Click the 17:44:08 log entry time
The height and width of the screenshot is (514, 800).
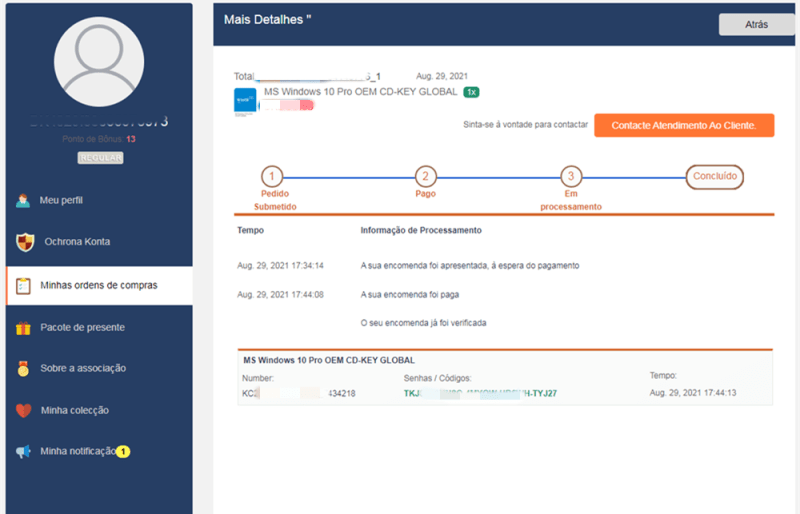click(x=280, y=295)
